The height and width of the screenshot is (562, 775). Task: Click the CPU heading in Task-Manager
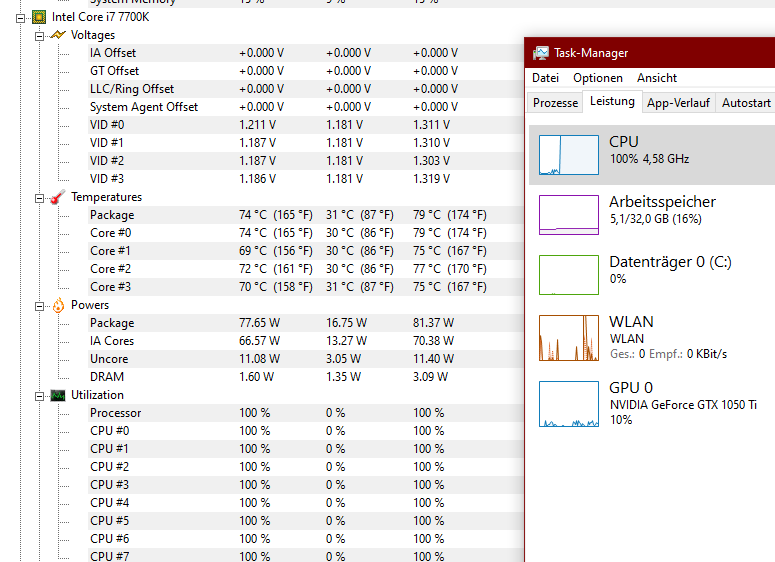click(x=624, y=142)
